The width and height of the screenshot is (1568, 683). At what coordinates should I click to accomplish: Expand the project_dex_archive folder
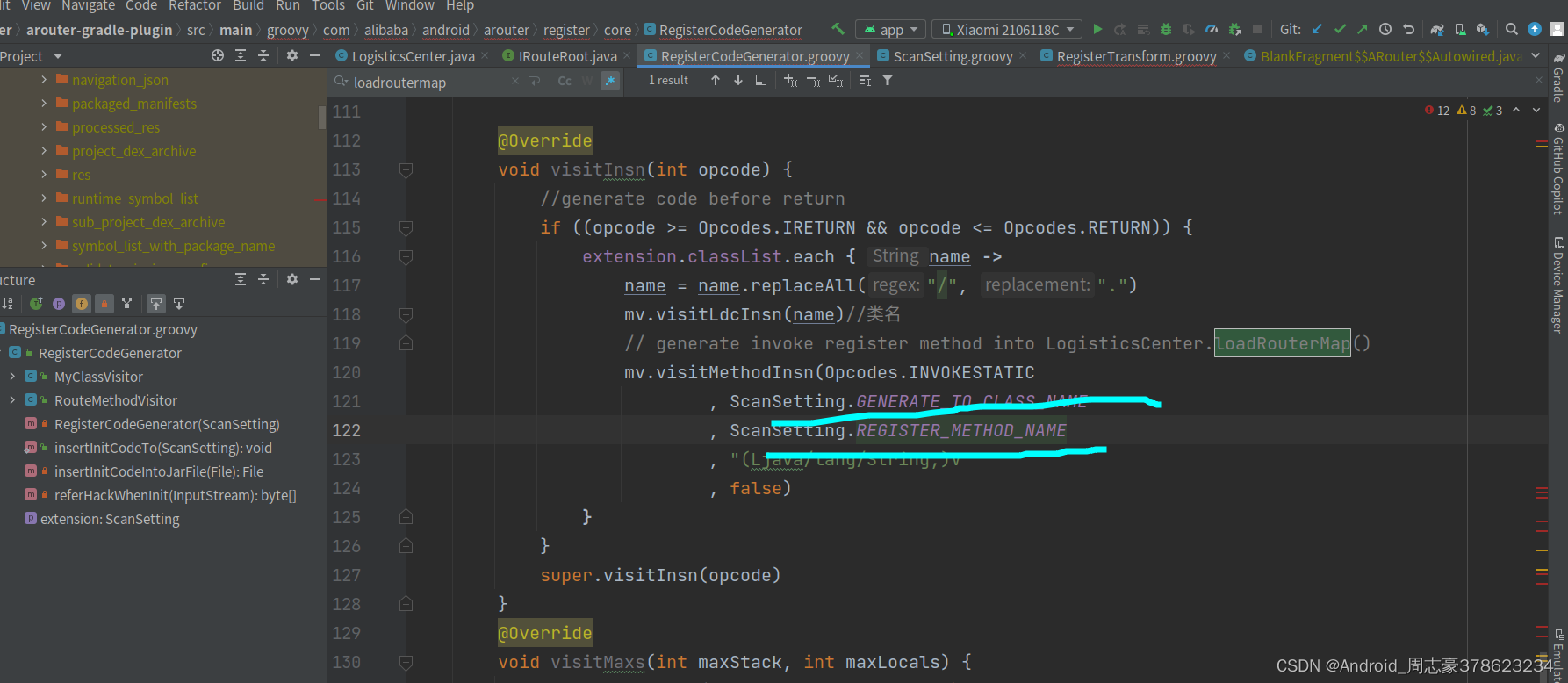coord(44,150)
